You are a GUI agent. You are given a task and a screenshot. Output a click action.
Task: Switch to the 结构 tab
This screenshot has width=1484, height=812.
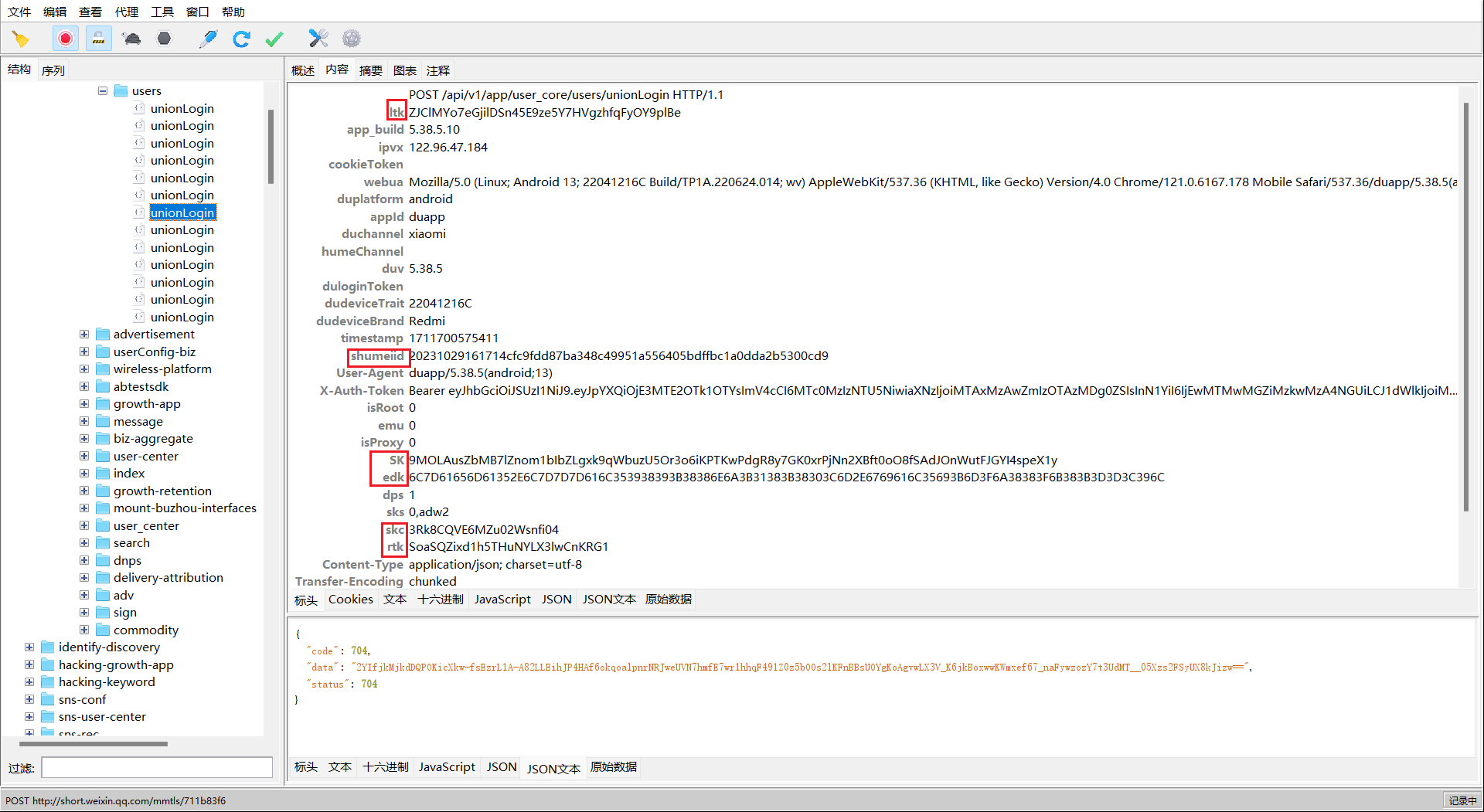[x=19, y=70]
